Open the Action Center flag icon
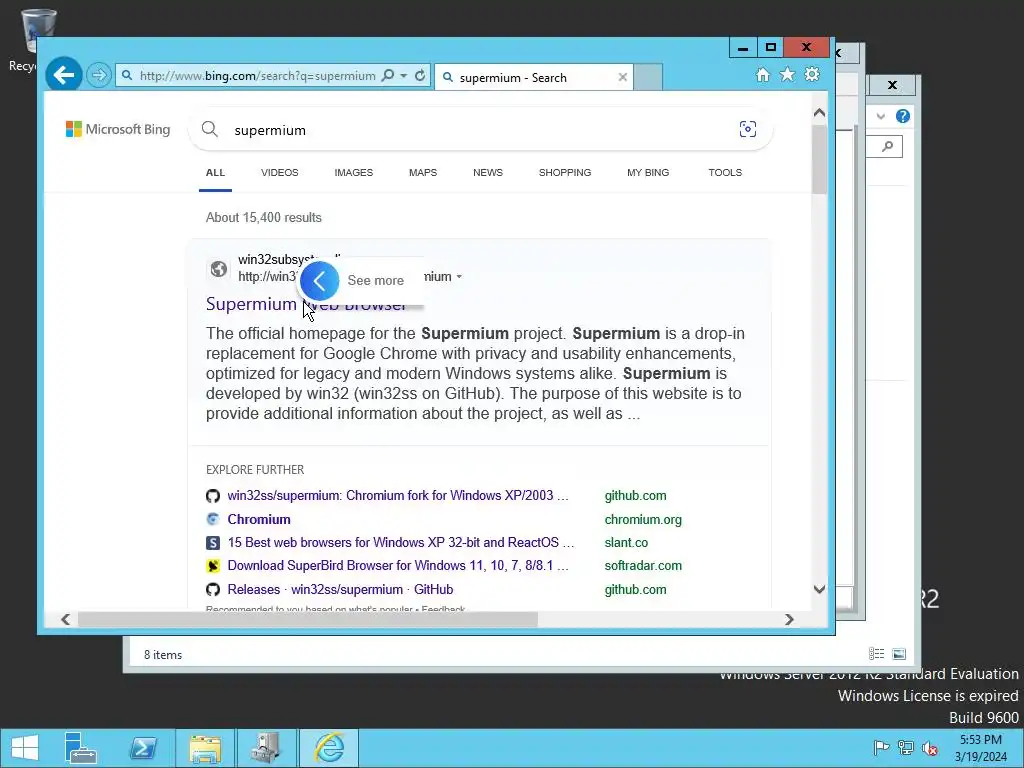This screenshot has width=1024, height=768. 881,748
